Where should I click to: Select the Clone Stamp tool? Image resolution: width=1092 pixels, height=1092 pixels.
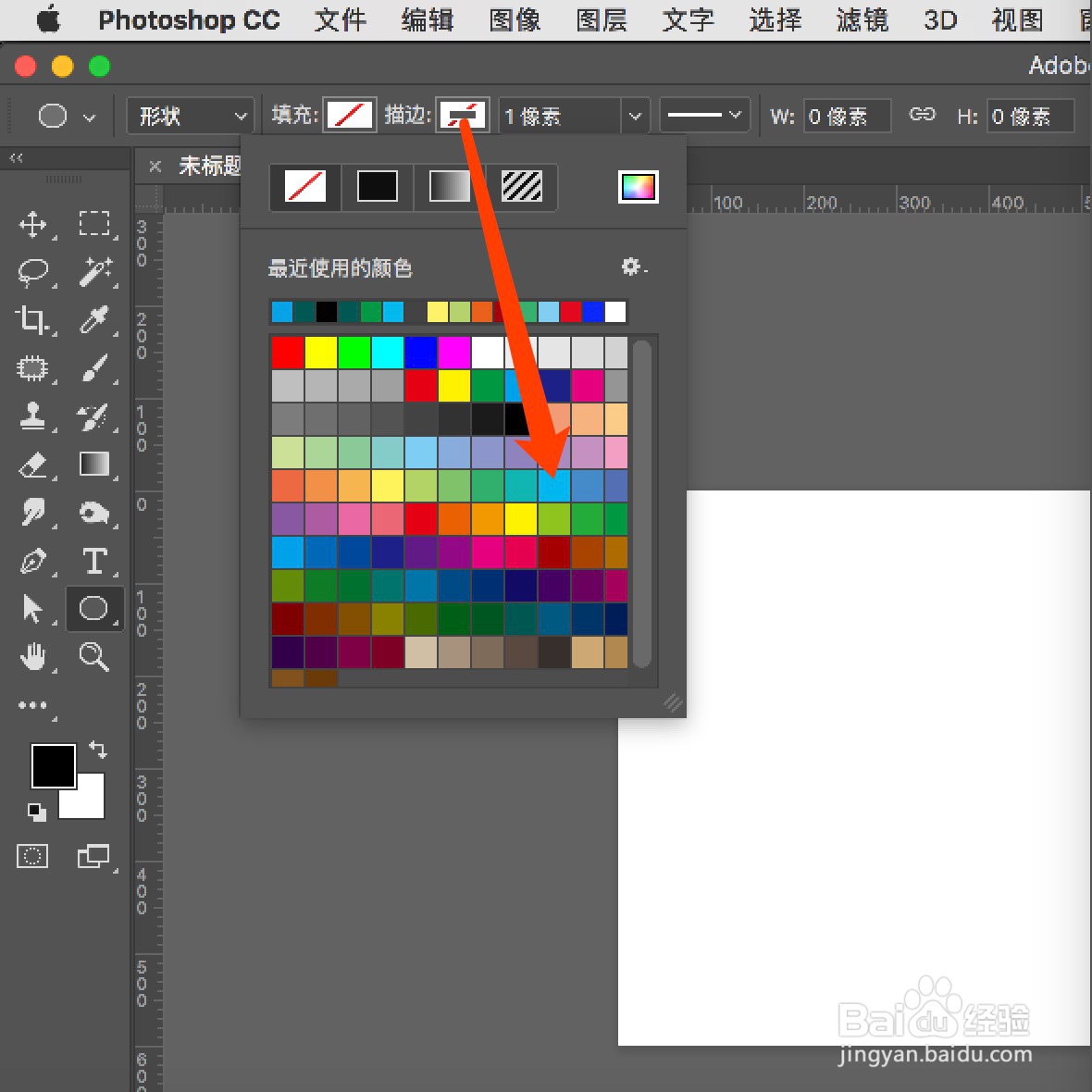[x=32, y=416]
